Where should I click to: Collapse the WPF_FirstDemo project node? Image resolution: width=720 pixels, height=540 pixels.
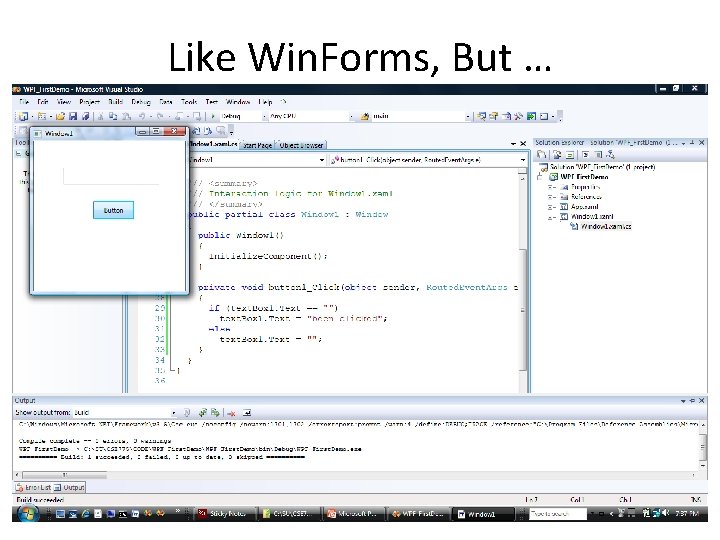click(x=541, y=177)
